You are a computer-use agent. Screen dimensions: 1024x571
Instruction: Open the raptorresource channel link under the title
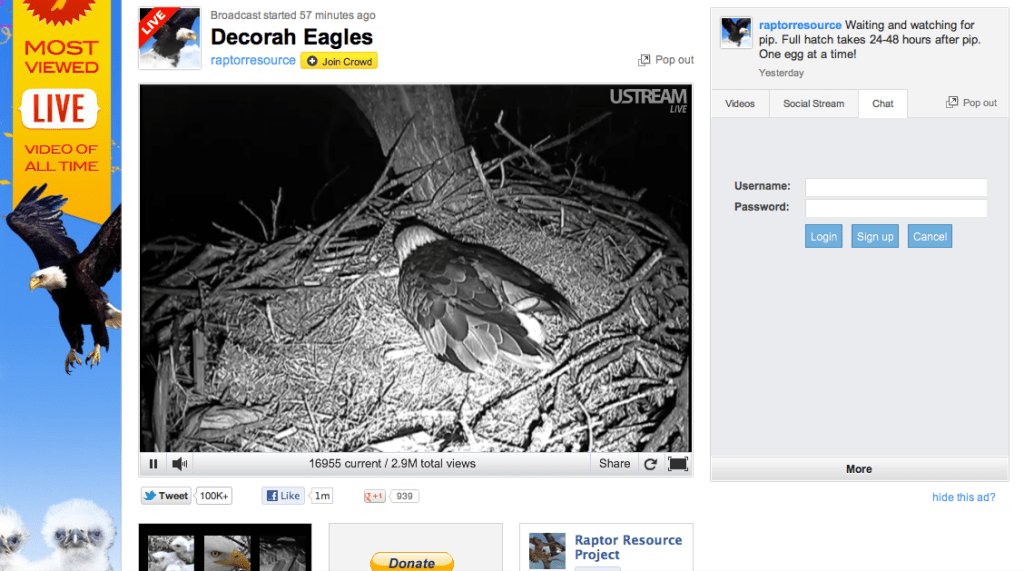point(253,60)
